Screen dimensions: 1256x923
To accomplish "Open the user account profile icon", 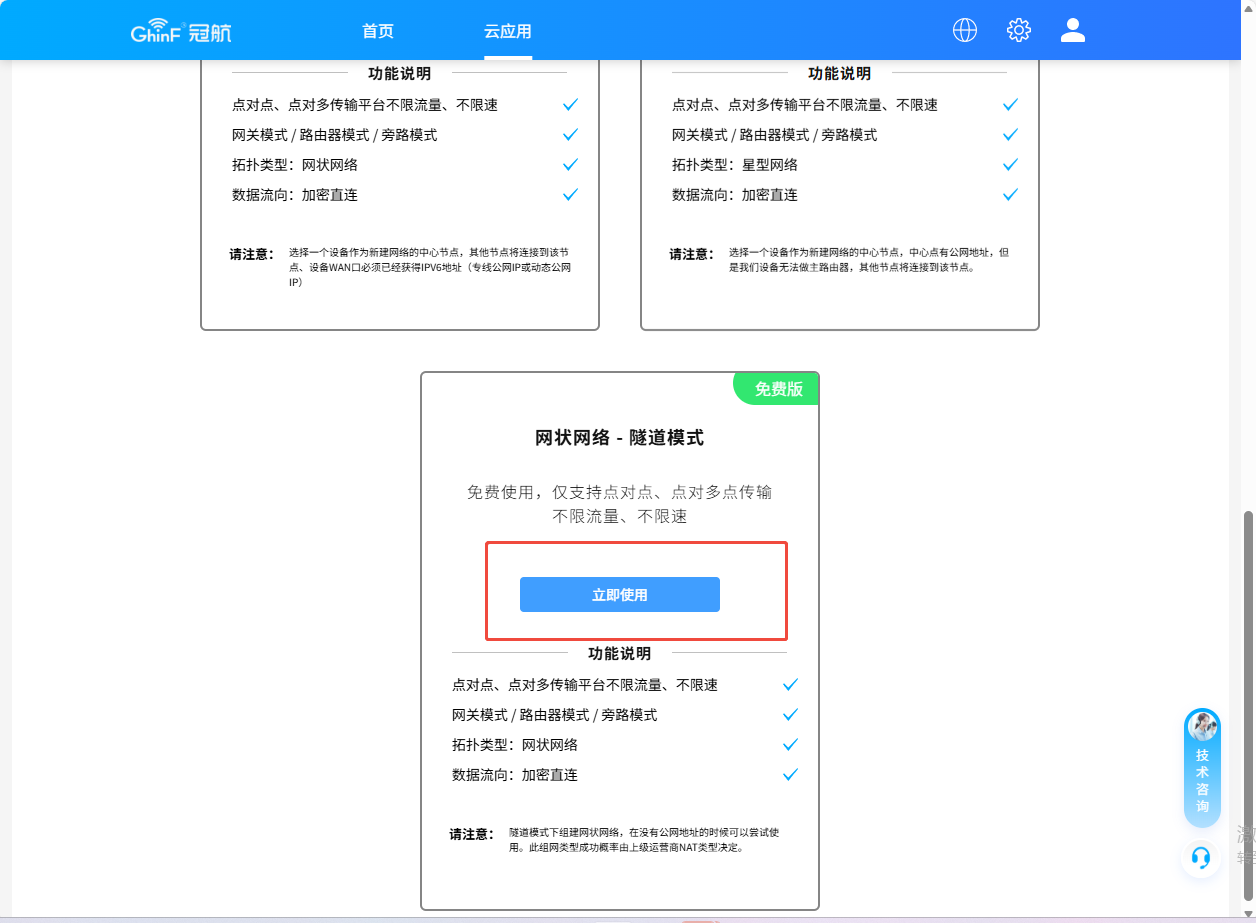I will [x=1072, y=30].
